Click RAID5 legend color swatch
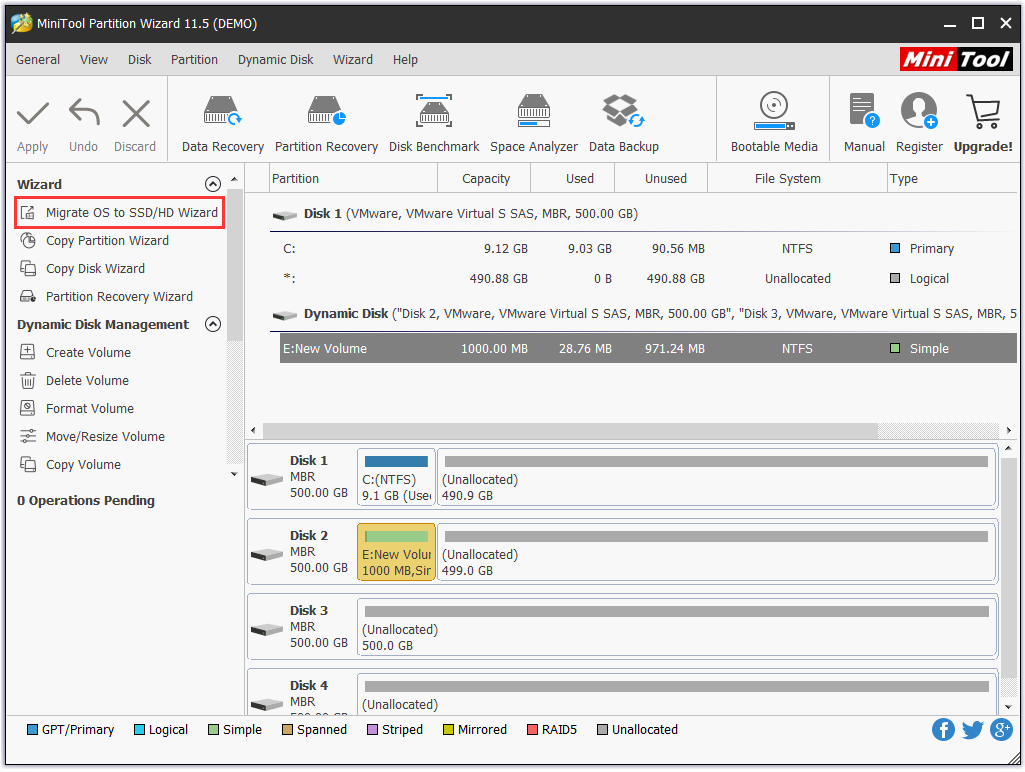 tap(532, 730)
